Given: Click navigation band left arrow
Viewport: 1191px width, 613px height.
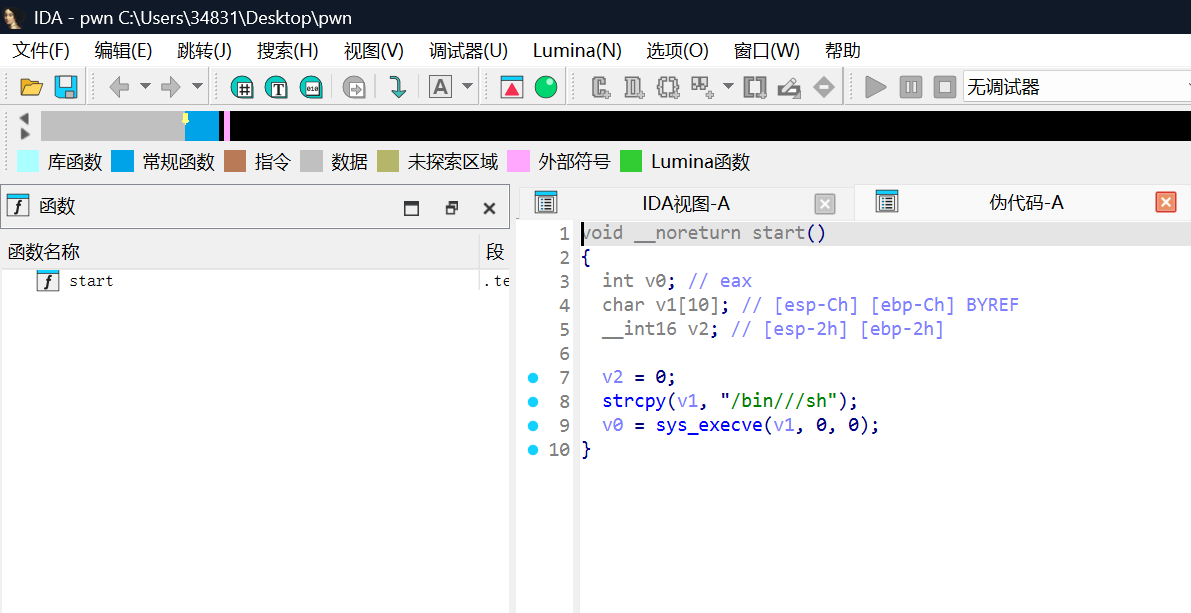Looking at the screenshot, I should [24, 118].
